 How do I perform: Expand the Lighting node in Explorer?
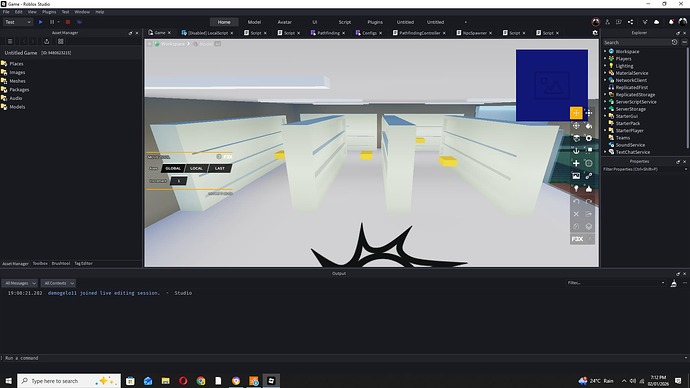pos(605,66)
